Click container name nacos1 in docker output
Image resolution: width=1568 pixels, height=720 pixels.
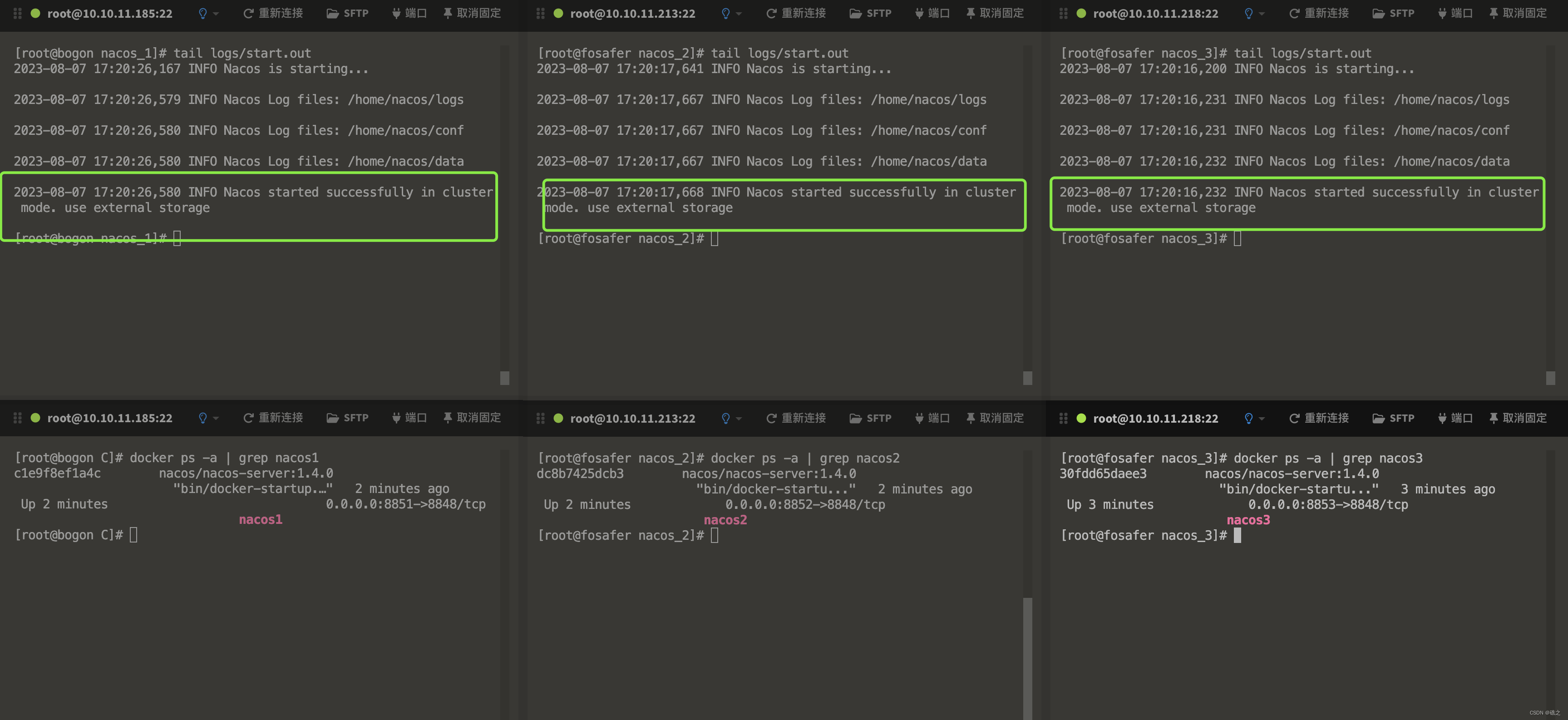click(x=261, y=520)
